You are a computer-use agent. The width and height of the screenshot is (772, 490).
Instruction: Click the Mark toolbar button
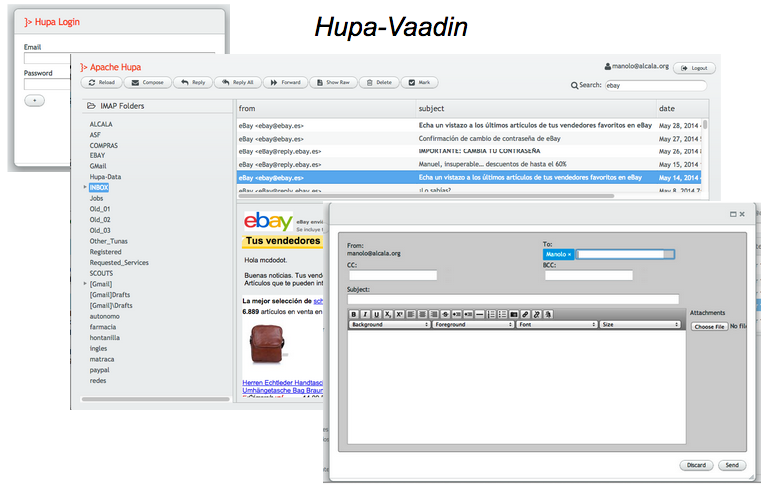point(419,83)
